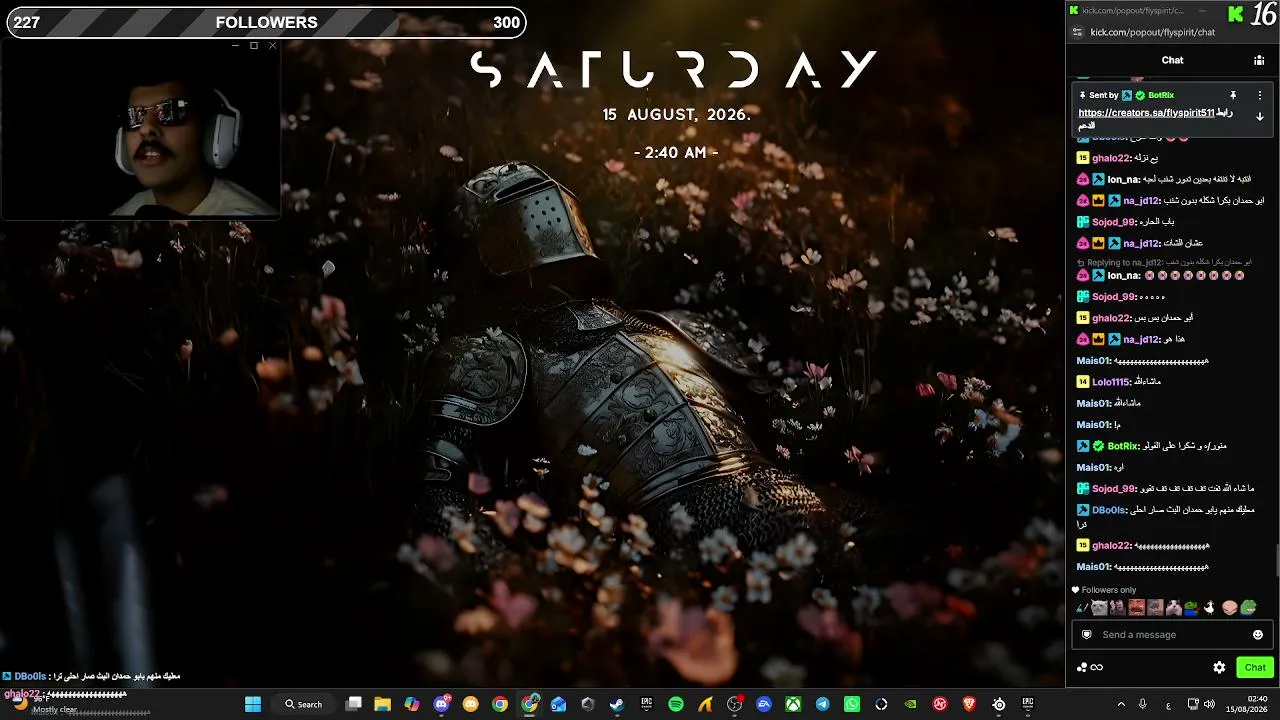This screenshot has height=720, width=1280.
Task: Click the kick.com popout address bar
Action: pyautogui.click(x=1152, y=32)
